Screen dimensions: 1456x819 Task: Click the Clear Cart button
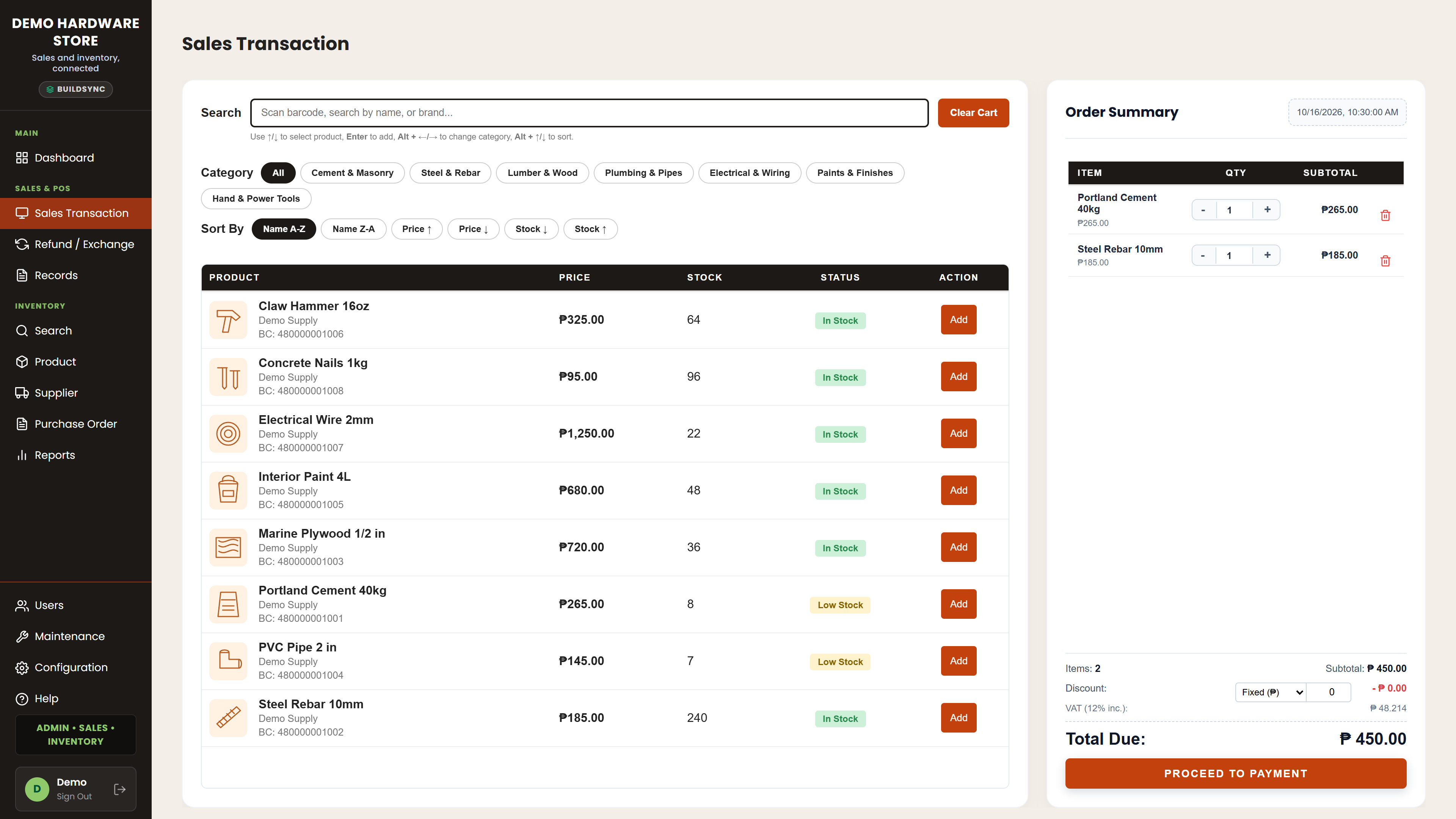973,113
